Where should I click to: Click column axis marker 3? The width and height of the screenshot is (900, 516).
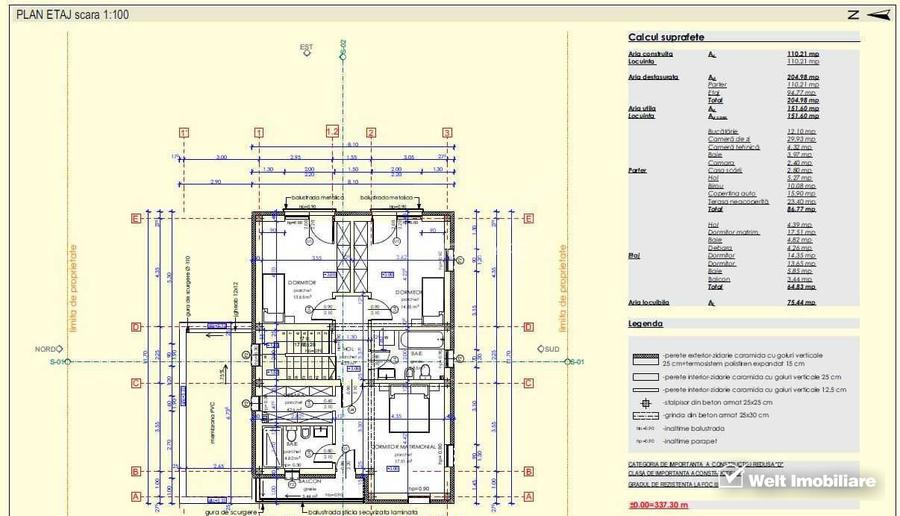coord(447,133)
